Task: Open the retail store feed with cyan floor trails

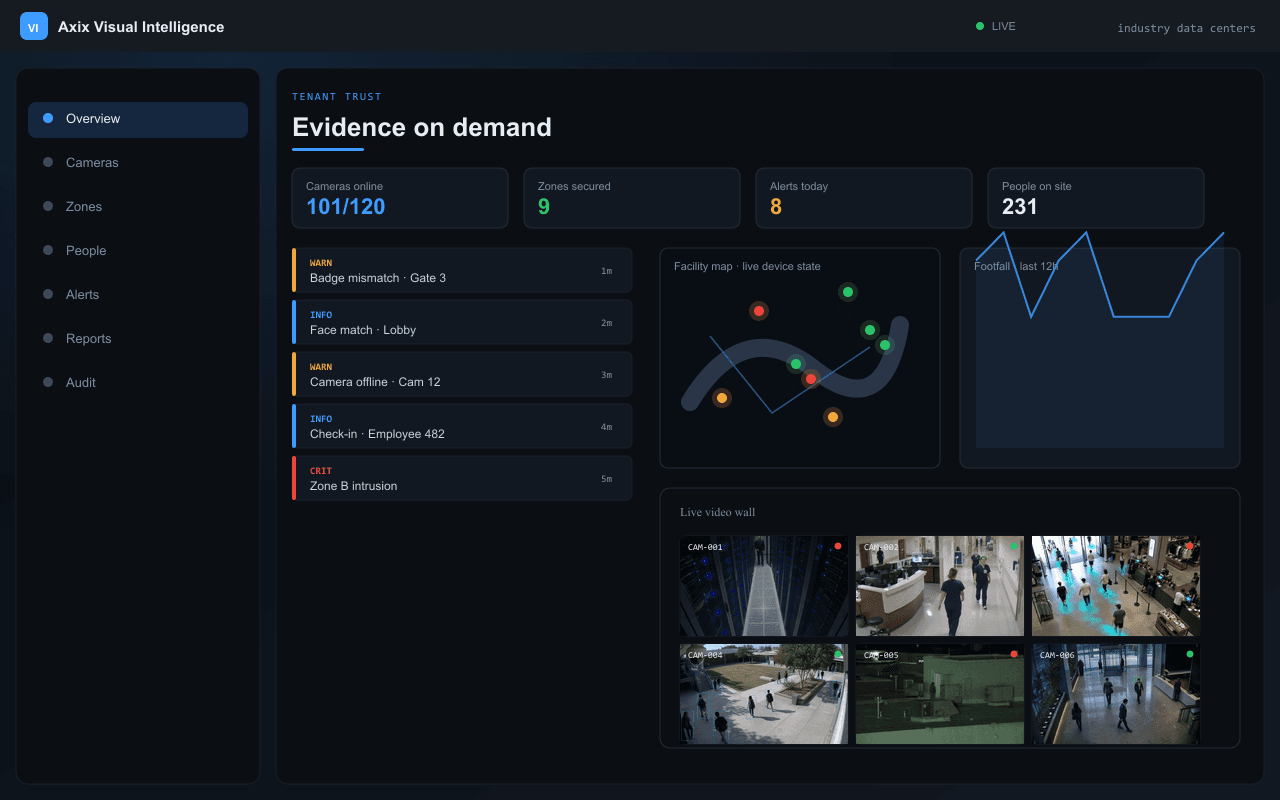Action: 1116,586
